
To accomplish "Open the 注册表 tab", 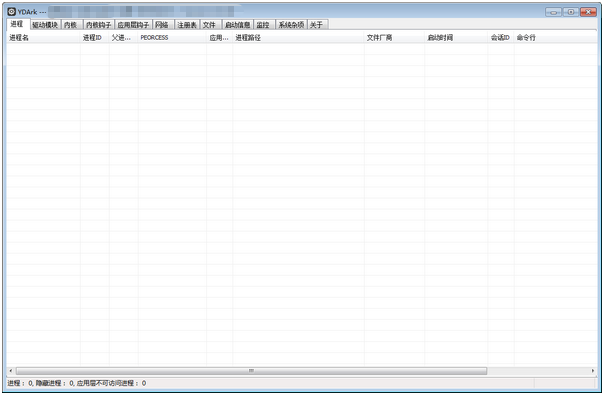I will (187, 25).
